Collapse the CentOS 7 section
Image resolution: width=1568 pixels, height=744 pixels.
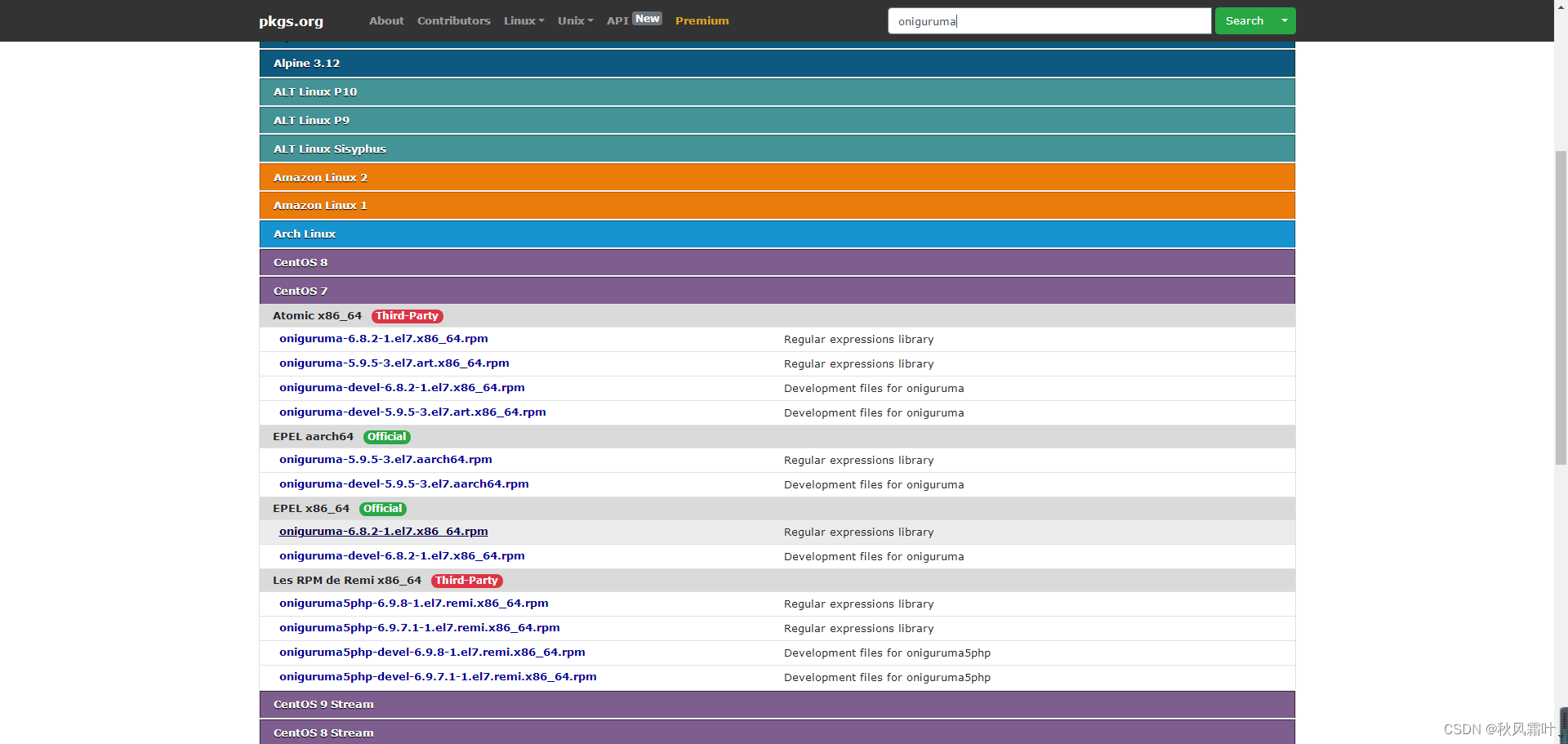click(777, 291)
